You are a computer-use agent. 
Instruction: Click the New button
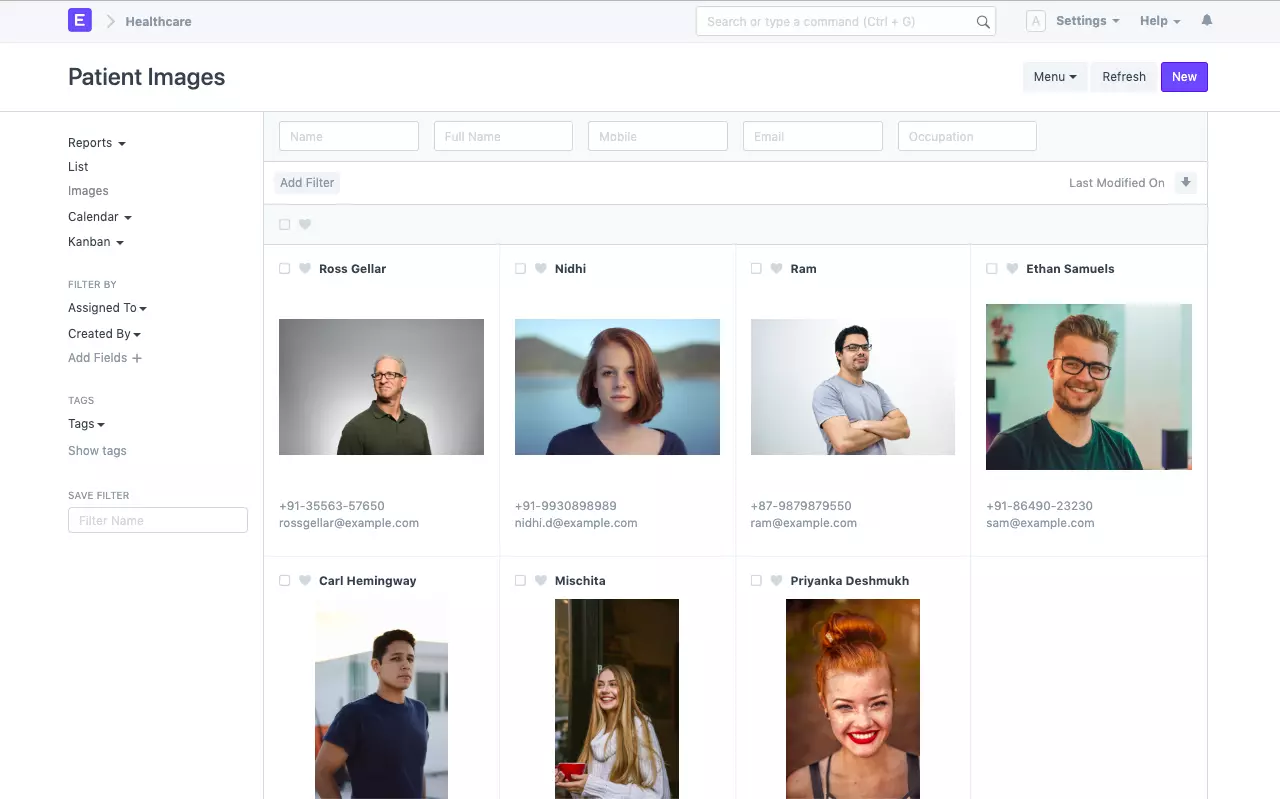1183,76
